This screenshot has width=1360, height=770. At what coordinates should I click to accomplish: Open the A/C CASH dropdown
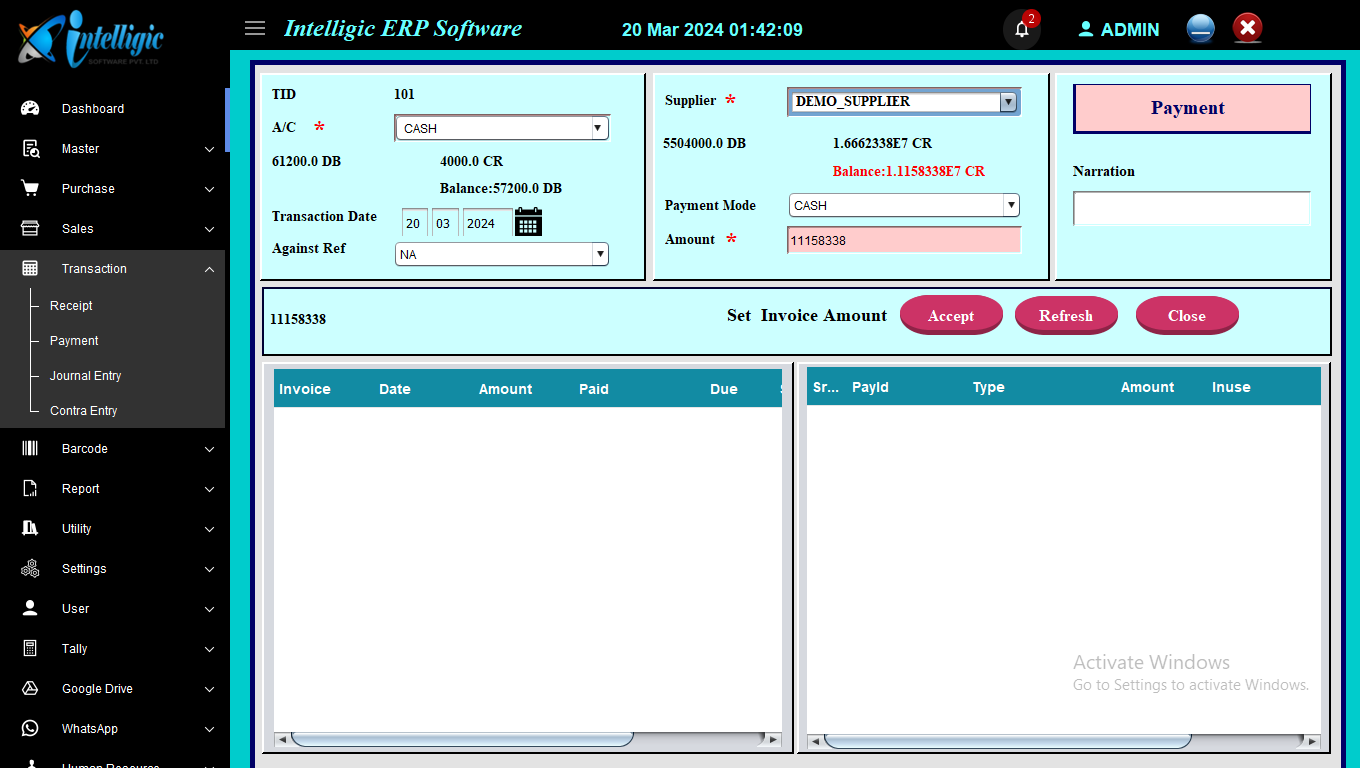(x=501, y=128)
